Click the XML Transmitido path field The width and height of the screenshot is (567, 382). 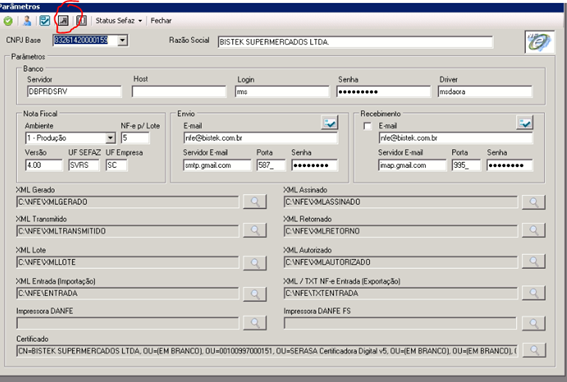coord(127,231)
